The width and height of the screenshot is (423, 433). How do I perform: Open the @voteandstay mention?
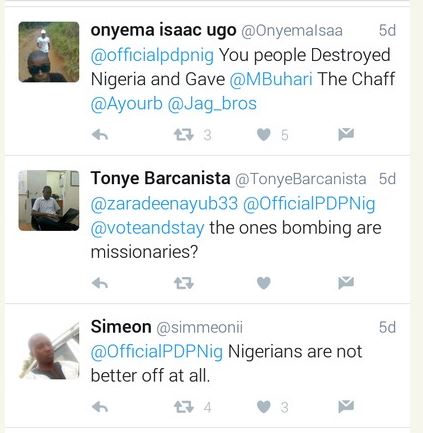[x=147, y=228]
